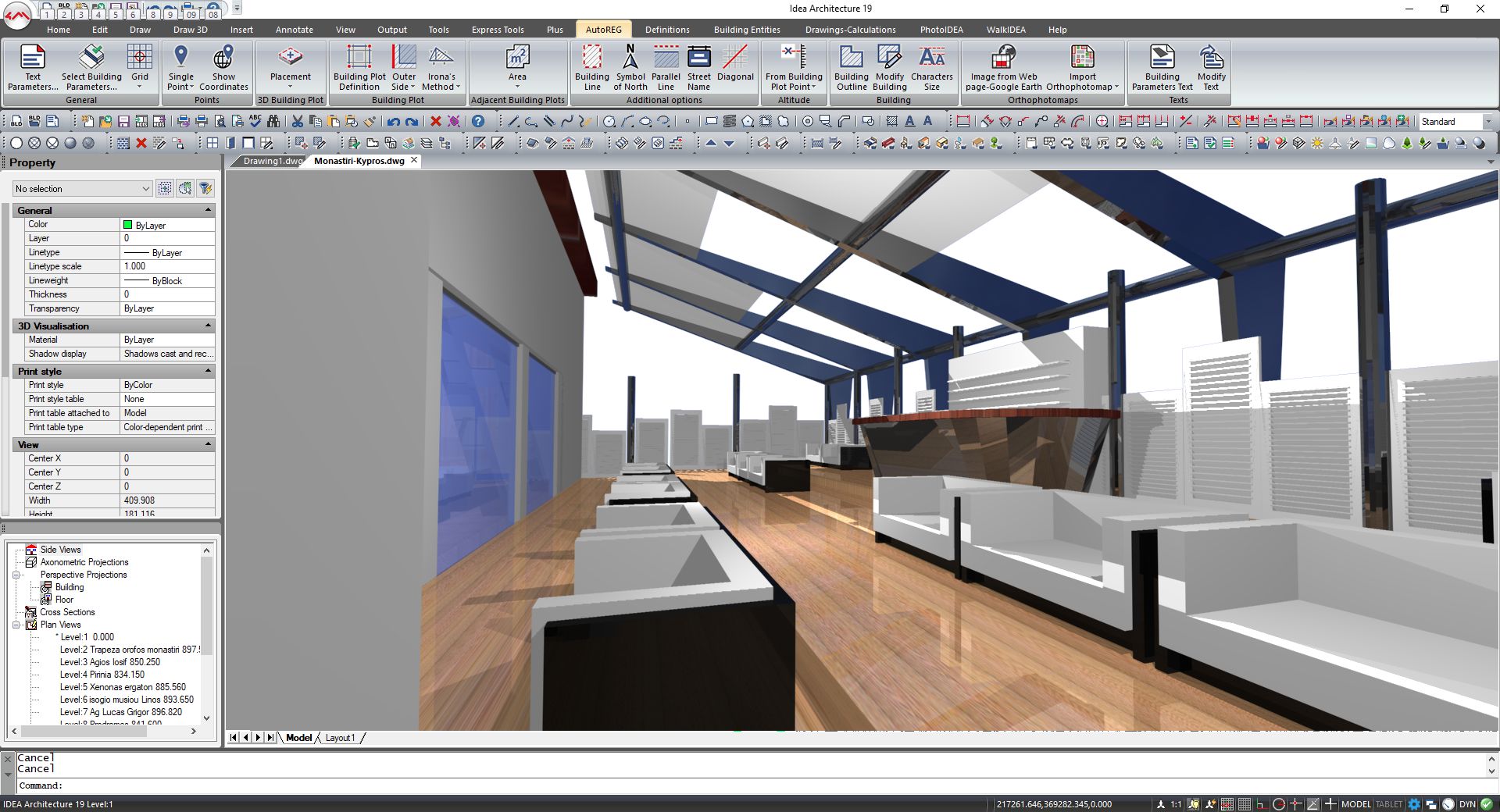Select the Building Plot Definition tool
Image resolution: width=1500 pixels, height=812 pixels.
pos(359,66)
